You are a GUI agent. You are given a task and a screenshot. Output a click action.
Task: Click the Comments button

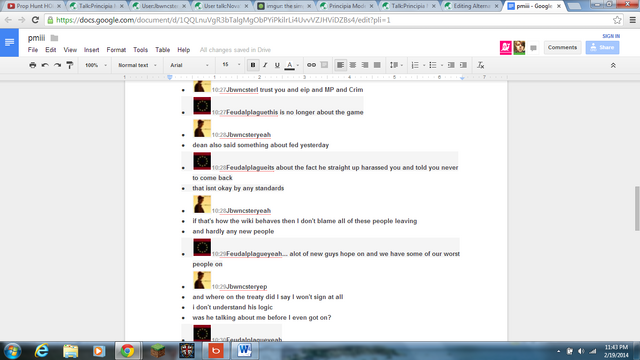click(562, 47)
